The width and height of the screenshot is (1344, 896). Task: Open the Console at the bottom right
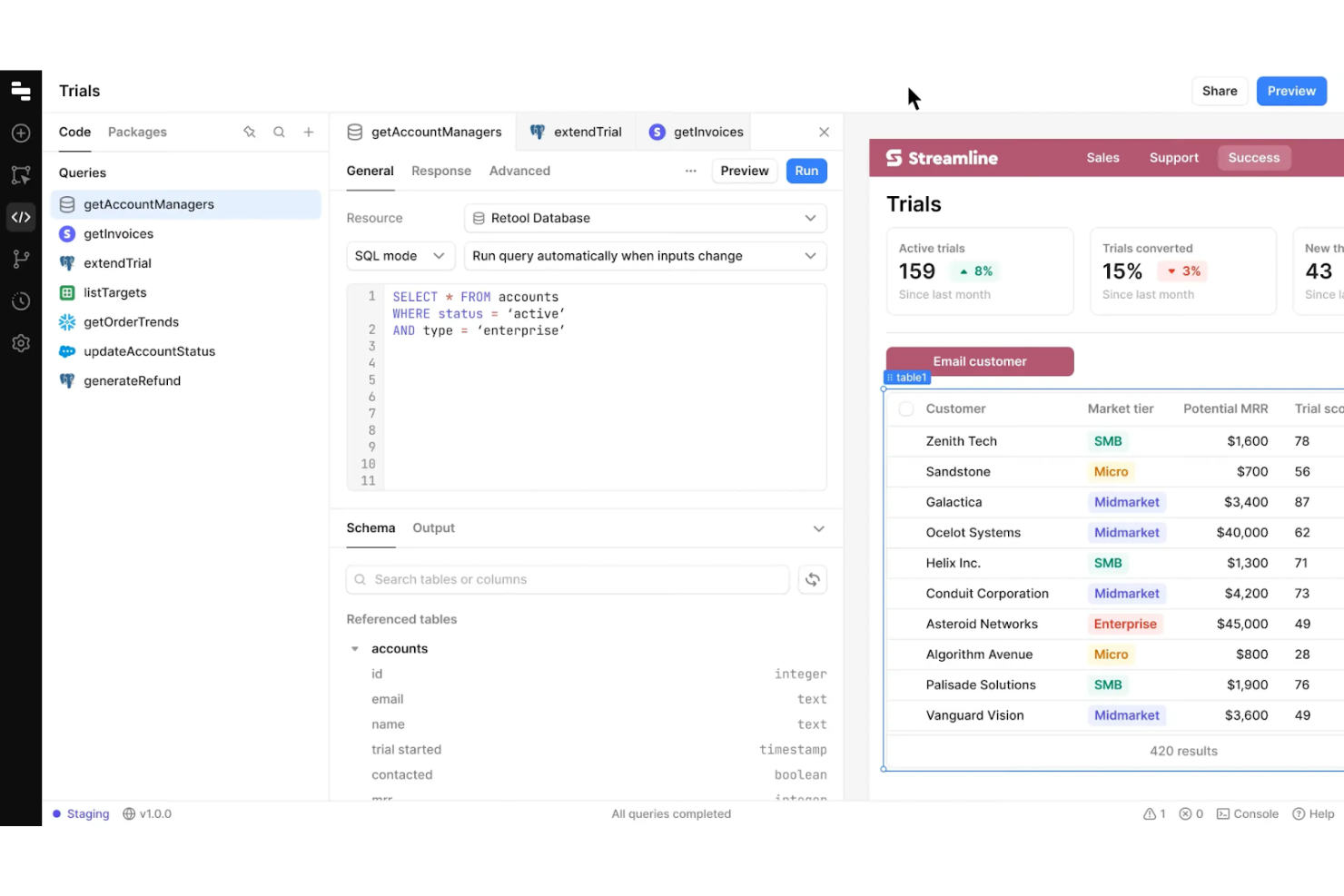[x=1248, y=813]
